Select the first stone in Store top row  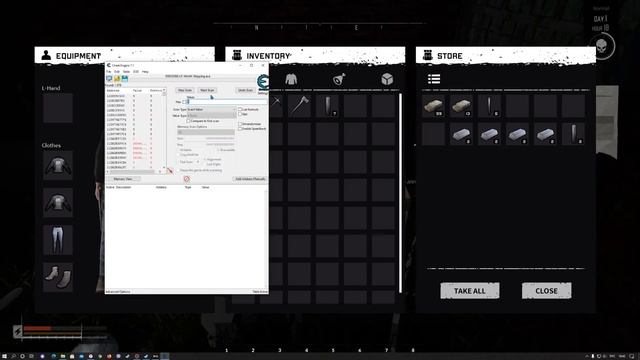coord(433,105)
